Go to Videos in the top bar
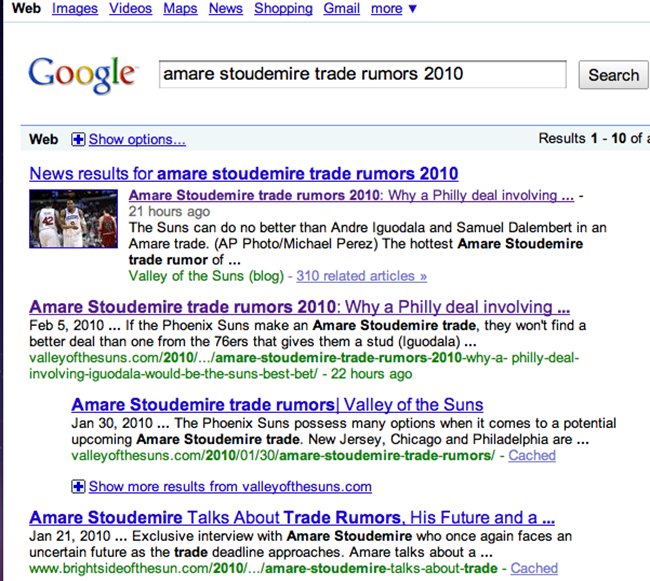The image size is (650, 581). [x=131, y=9]
